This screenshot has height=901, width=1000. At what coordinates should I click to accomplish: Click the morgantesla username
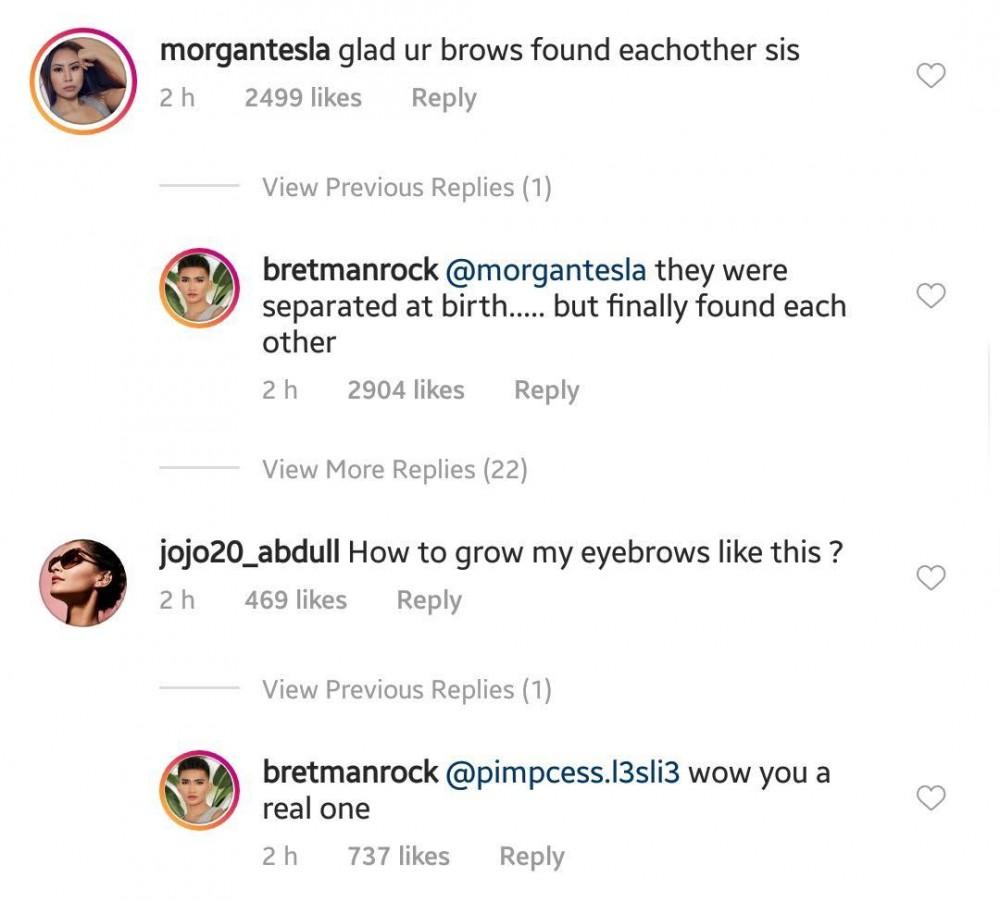coord(244,50)
